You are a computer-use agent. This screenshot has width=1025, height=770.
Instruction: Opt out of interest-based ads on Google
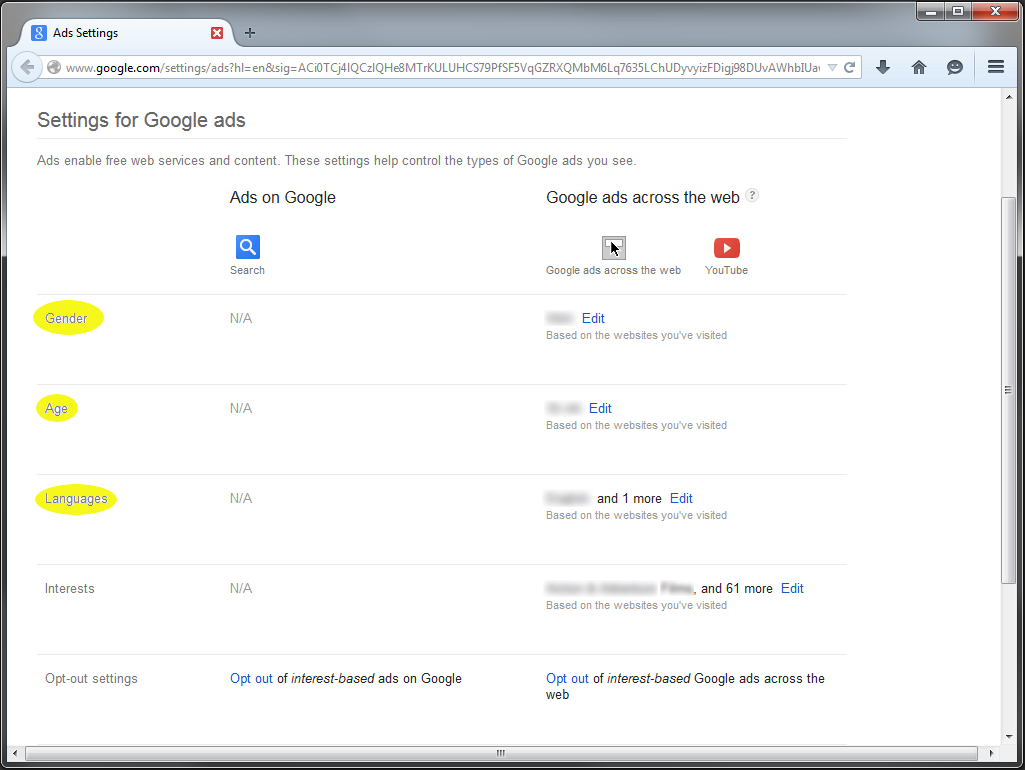tap(251, 678)
